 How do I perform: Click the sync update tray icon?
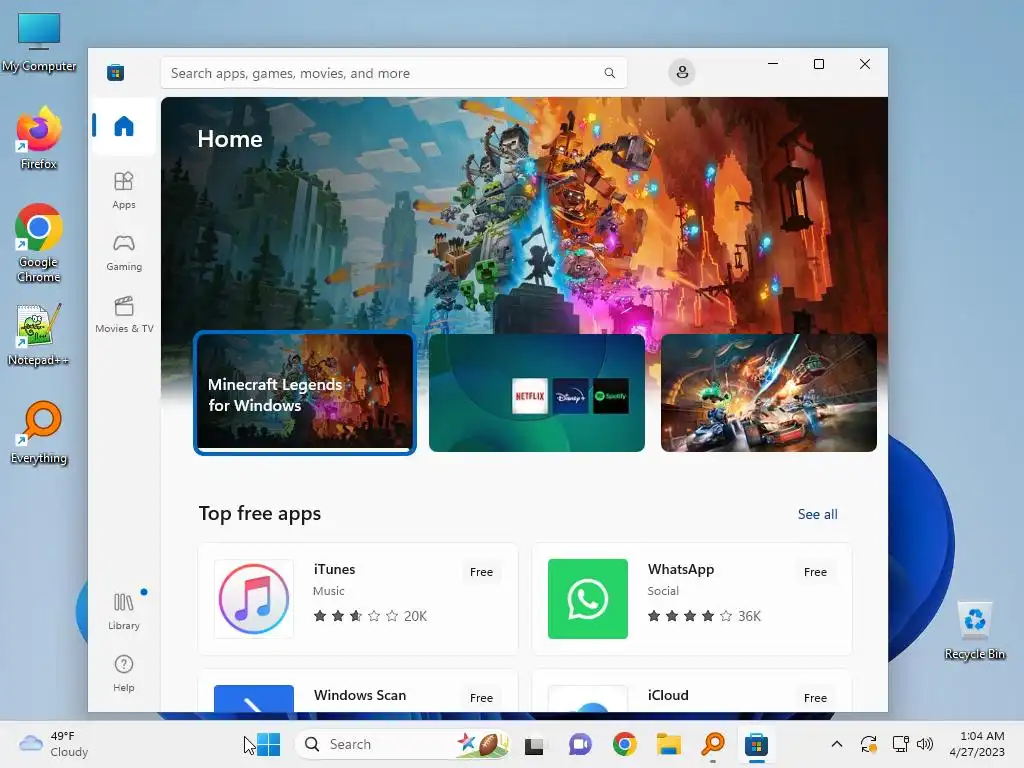point(869,744)
